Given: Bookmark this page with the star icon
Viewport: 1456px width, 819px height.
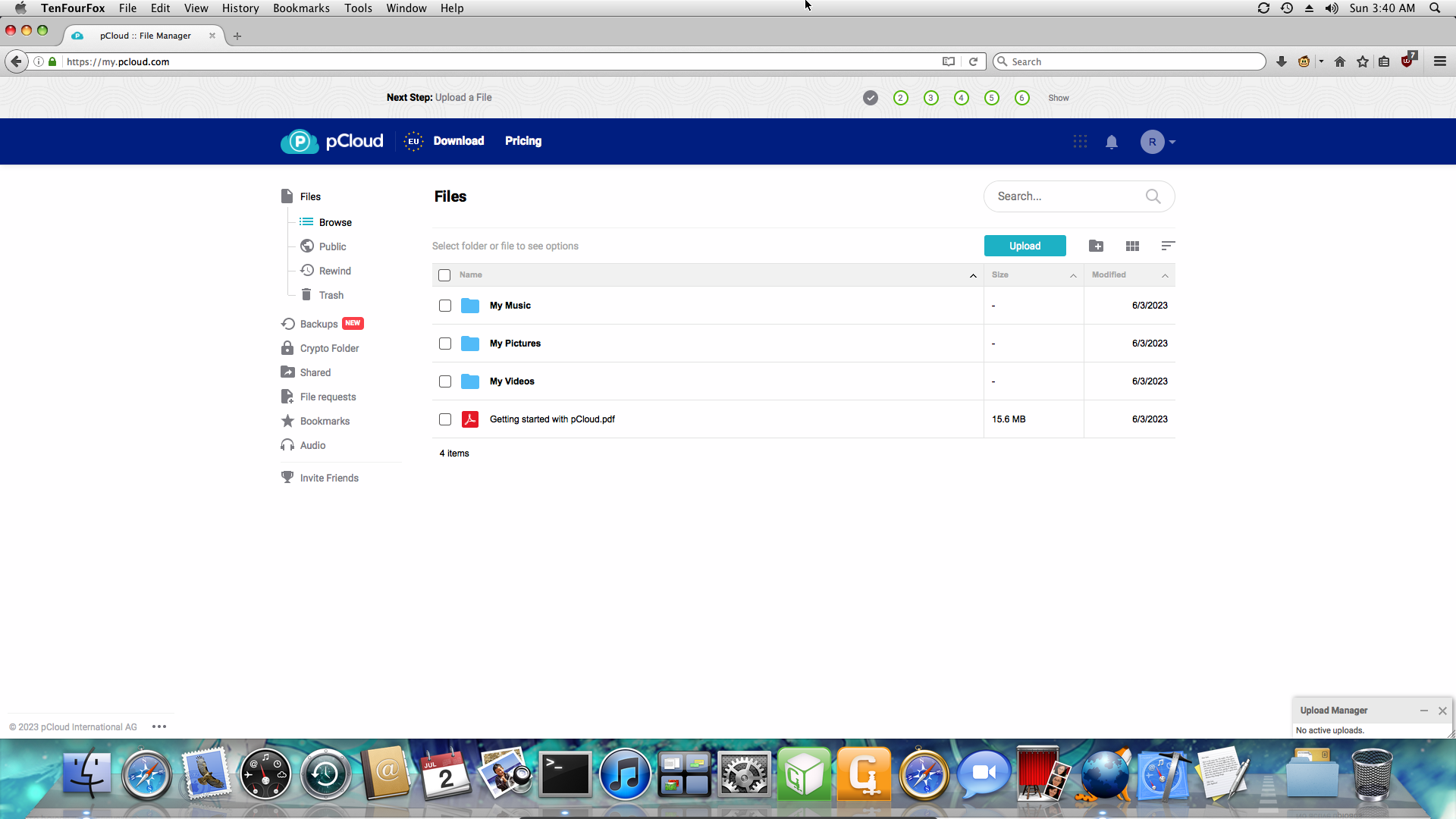Looking at the screenshot, I should [1363, 61].
